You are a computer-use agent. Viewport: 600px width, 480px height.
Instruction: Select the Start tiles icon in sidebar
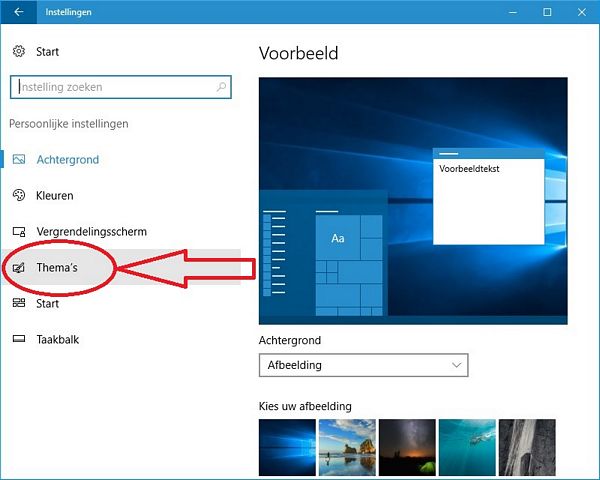click(19, 303)
